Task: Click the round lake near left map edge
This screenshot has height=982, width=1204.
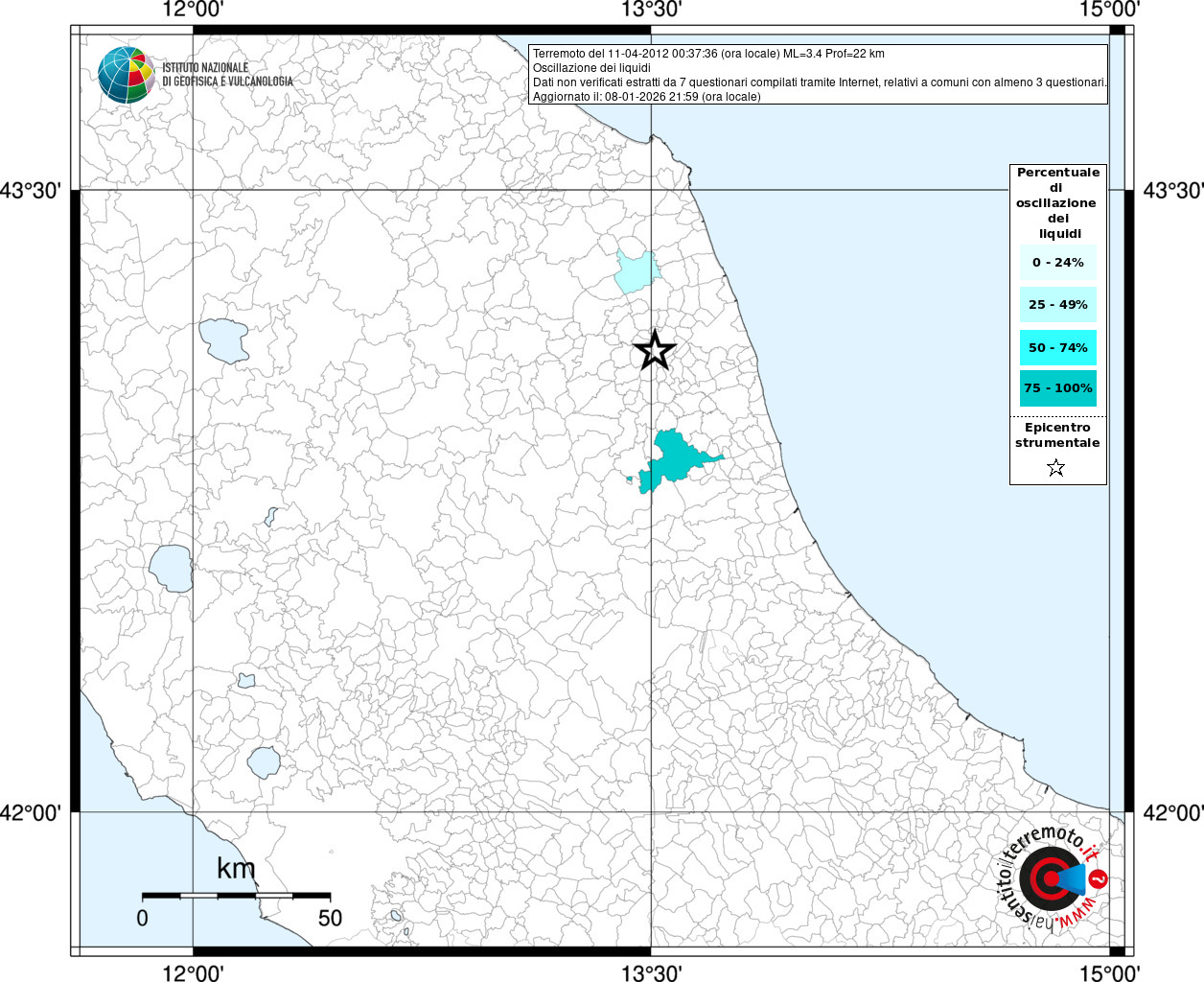Action: tap(170, 568)
